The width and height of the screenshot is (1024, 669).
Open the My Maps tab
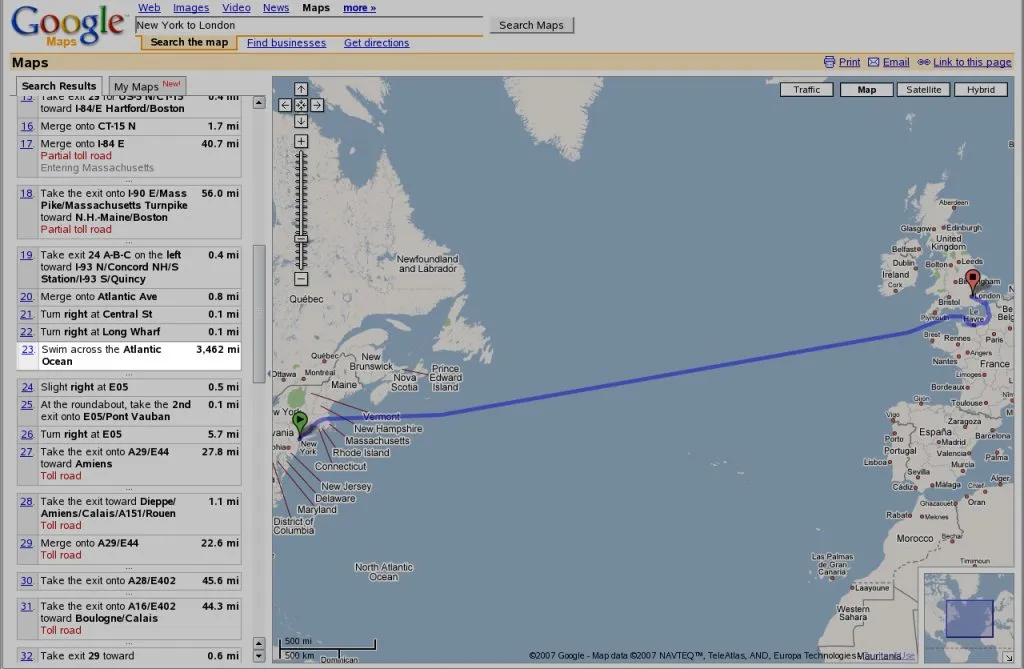click(147, 86)
